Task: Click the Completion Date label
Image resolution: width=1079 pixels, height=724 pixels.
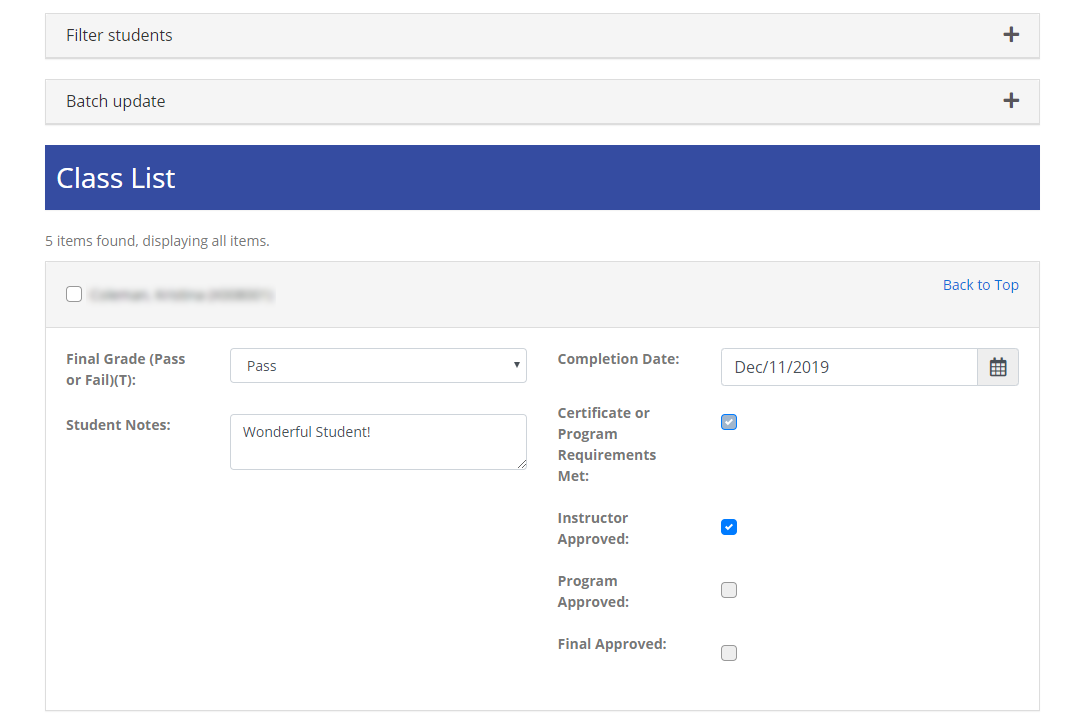Action: coord(618,359)
